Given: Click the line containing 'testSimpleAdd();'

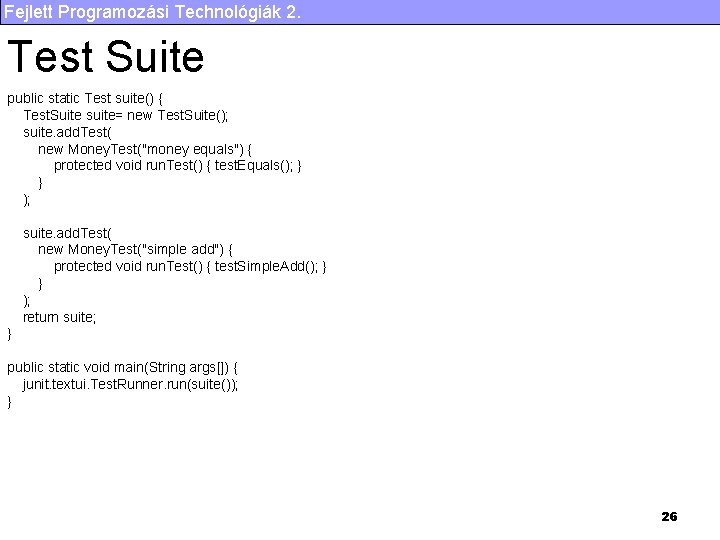Looking at the screenshot, I should pos(190,267).
